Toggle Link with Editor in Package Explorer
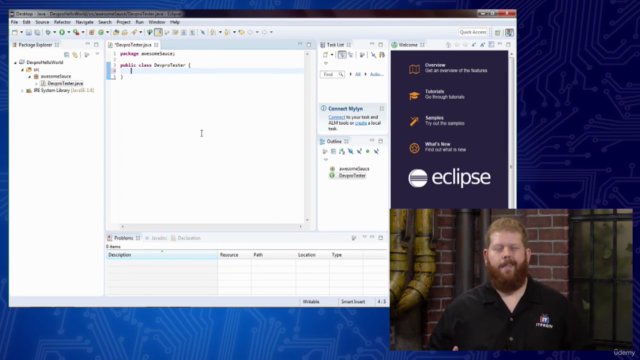640x360 pixels. pyautogui.click(x=75, y=54)
